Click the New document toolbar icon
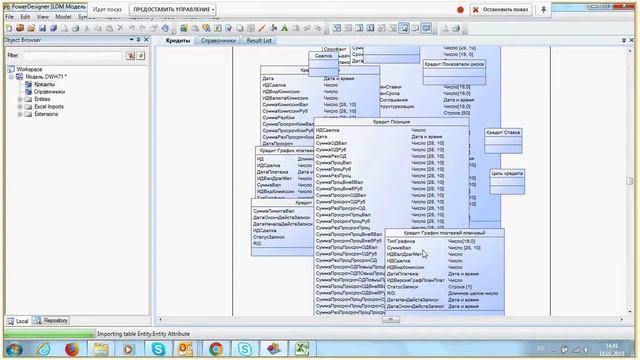Screen dimensions: 640x360 pos(9,28)
